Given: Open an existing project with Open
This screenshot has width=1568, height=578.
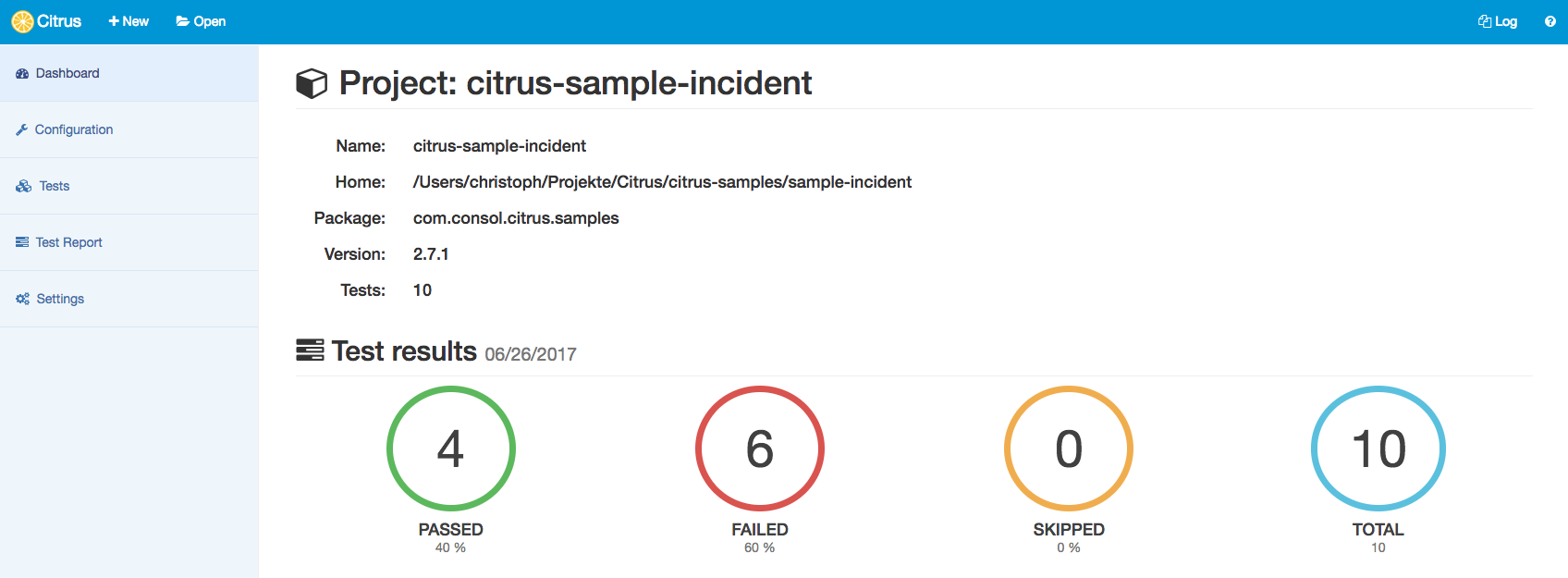Looking at the screenshot, I should 201,21.
